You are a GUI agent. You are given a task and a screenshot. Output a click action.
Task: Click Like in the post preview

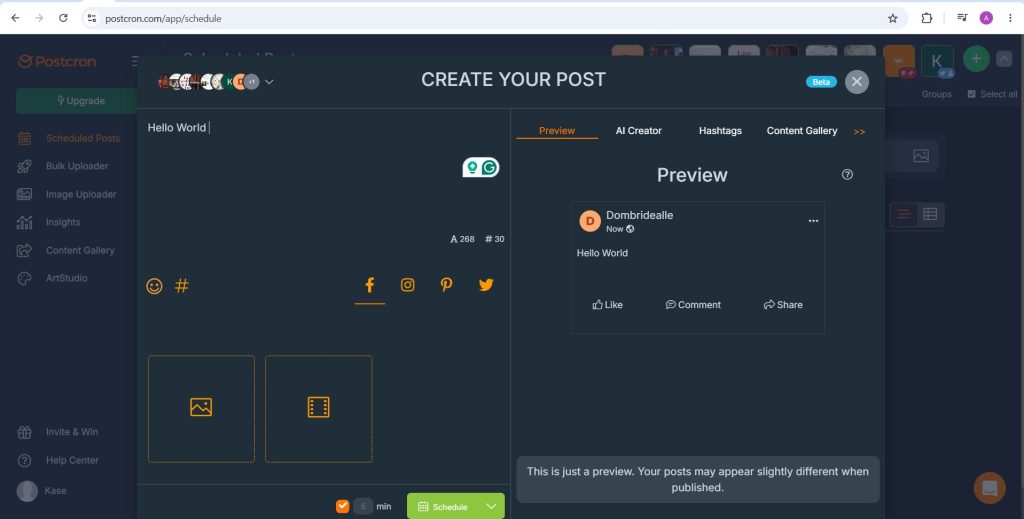point(607,305)
